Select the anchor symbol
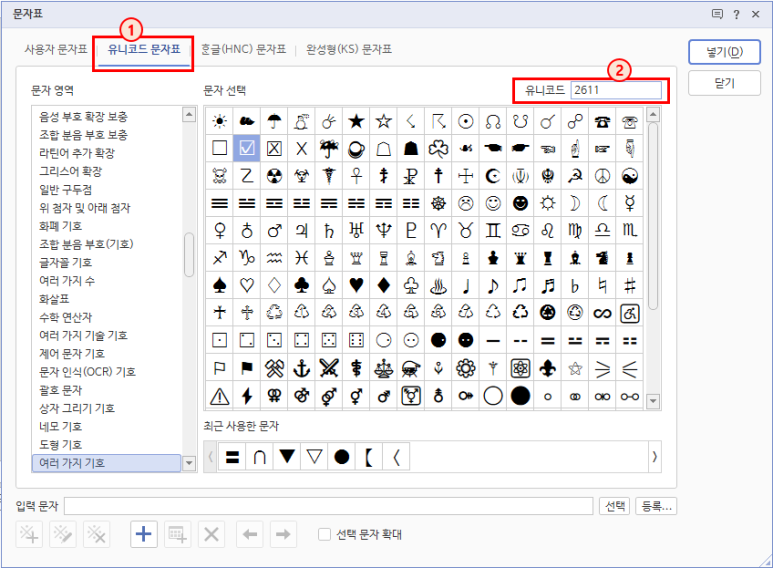The height and width of the screenshot is (568, 773). (x=301, y=368)
